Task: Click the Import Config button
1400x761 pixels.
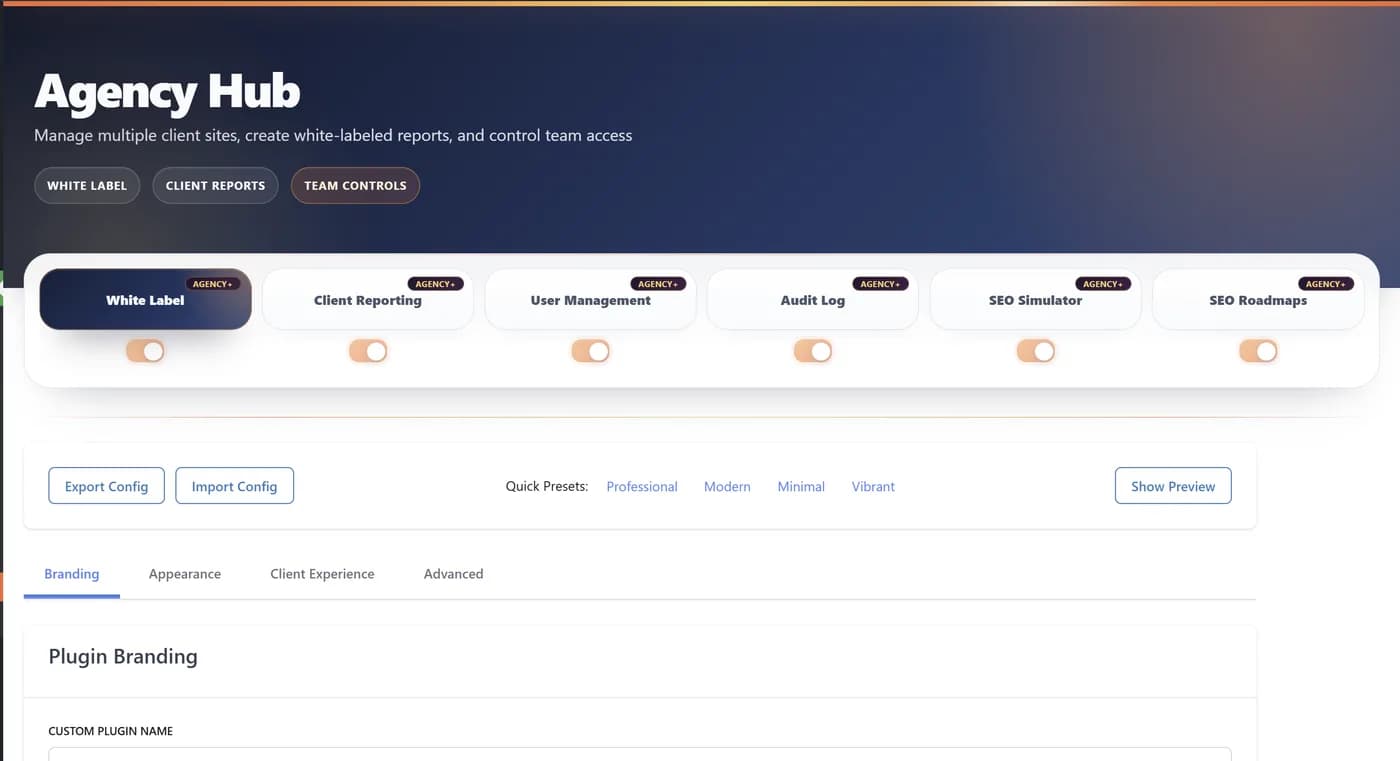Action: pyautogui.click(x=234, y=486)
